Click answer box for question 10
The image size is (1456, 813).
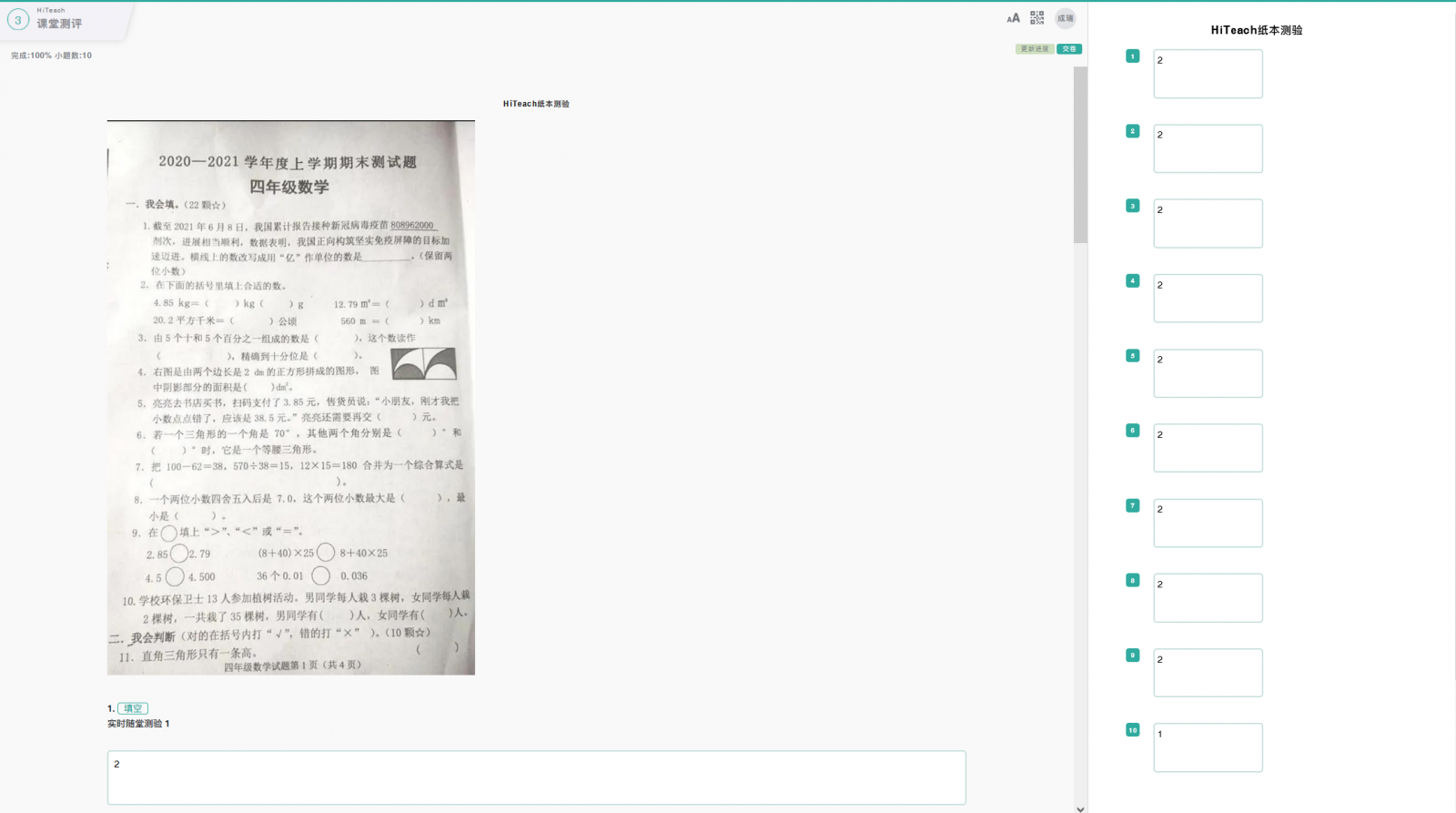(x=1208, y=747)
